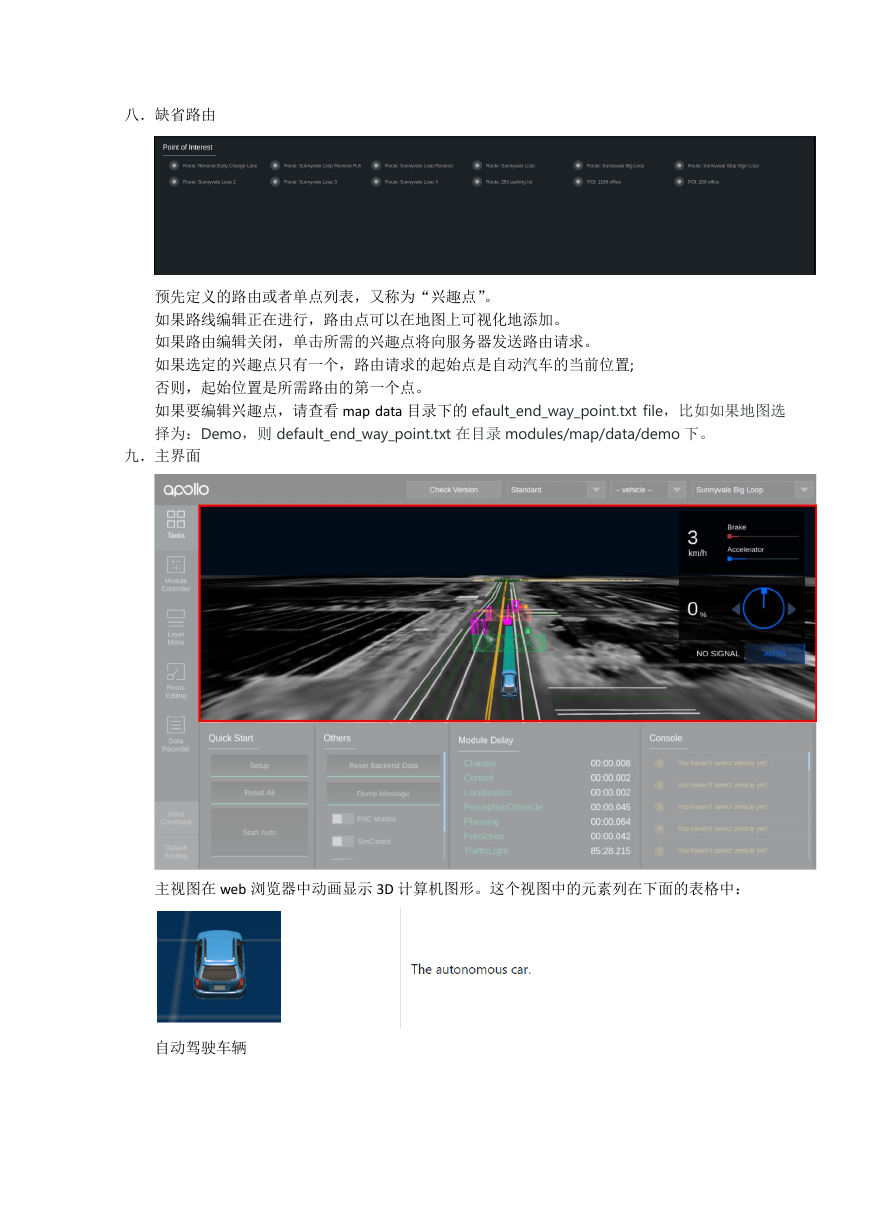Open the Module Controller sidebar panel
Viewport: 869px width, 1228px height.
(176, 574)
